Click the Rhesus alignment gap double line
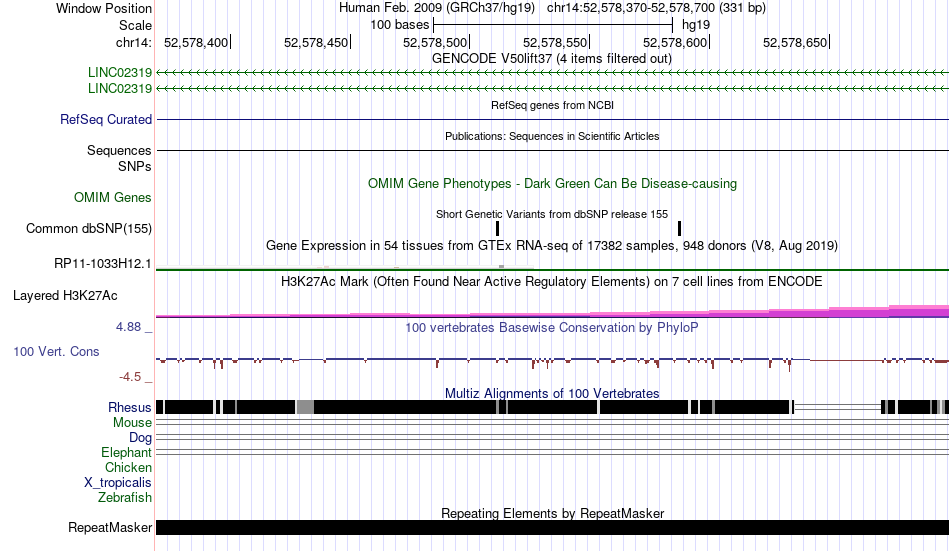The image size is (950, 551). (837, 407)
